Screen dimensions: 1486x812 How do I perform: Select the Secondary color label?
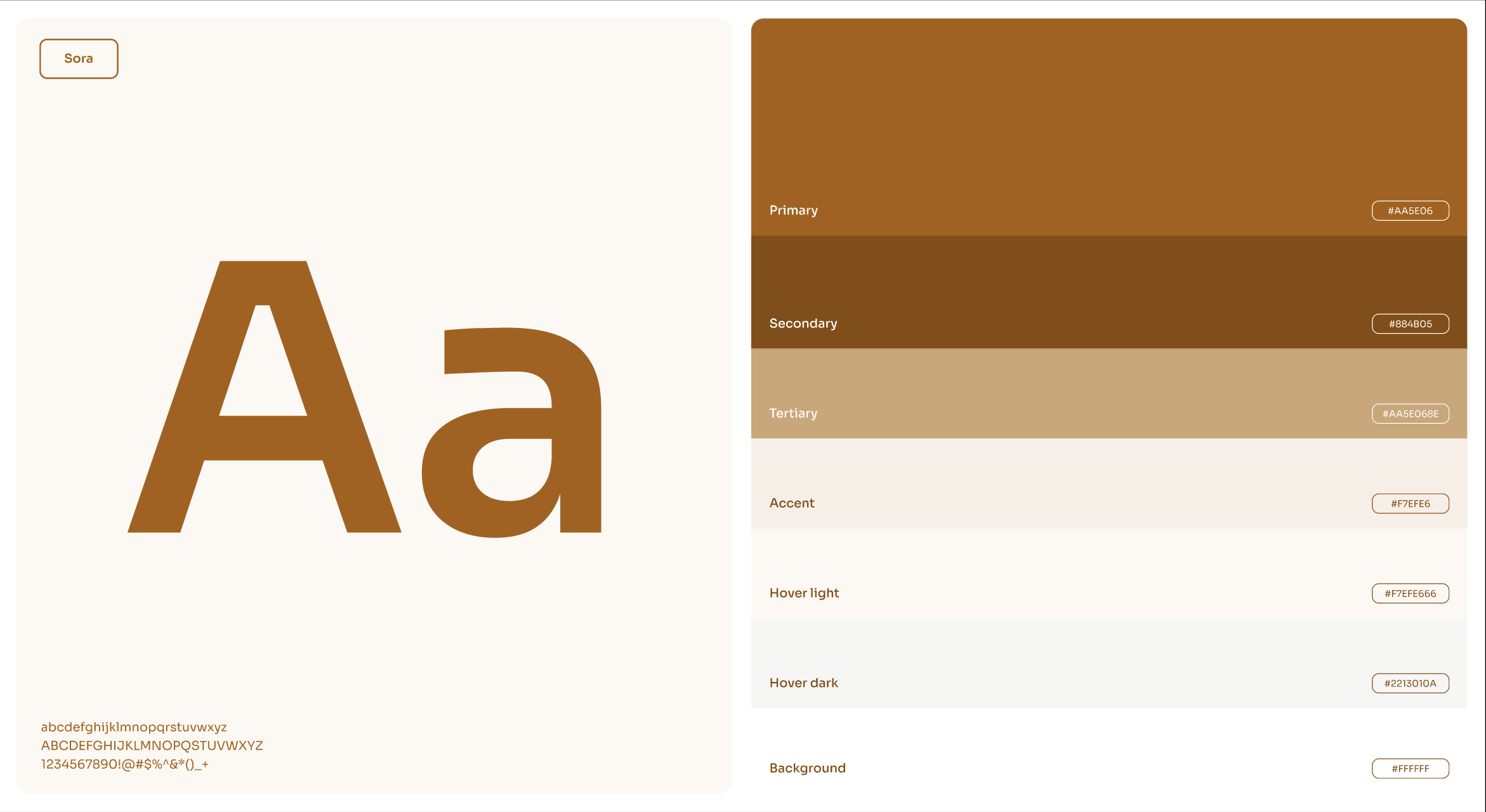point(803,324)
